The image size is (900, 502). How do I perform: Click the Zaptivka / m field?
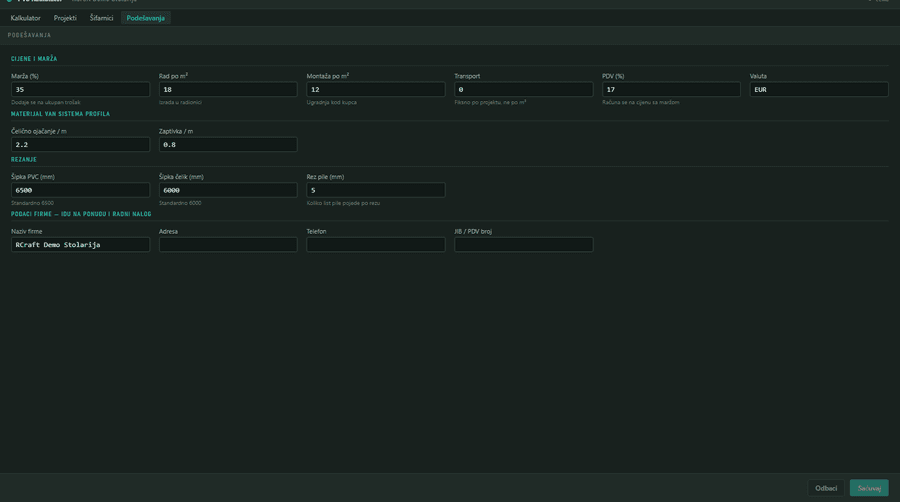(228, 144)
